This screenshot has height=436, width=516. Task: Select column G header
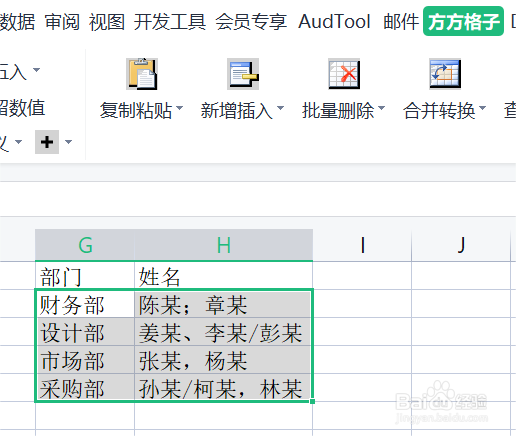tap(85, 245)
